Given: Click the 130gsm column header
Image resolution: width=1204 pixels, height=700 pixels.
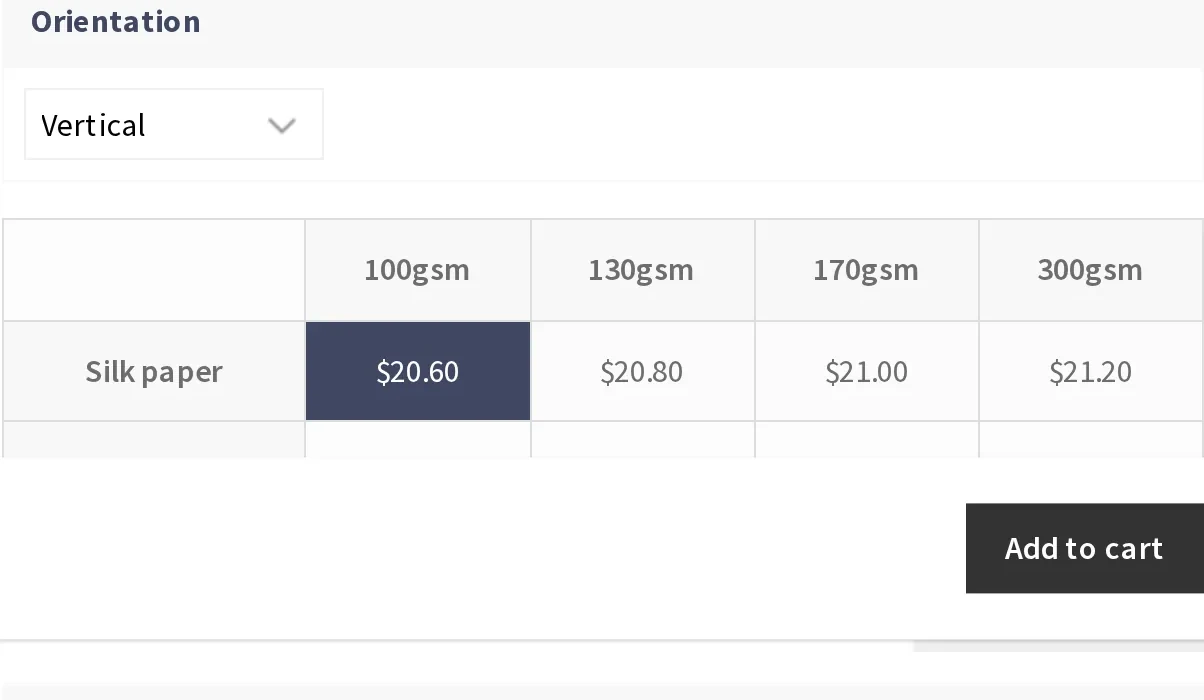Looking at the screenshot, I should point(642,270).
